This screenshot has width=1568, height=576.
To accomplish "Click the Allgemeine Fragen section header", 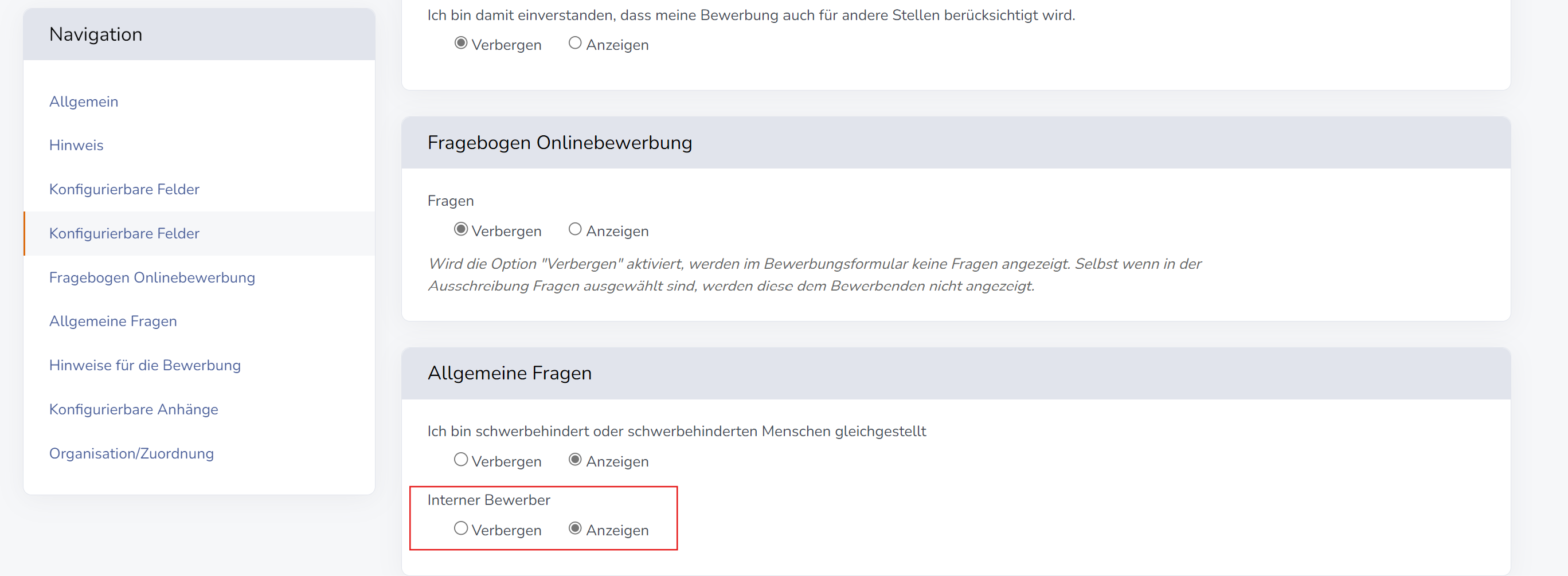I will tap(510, 373).
